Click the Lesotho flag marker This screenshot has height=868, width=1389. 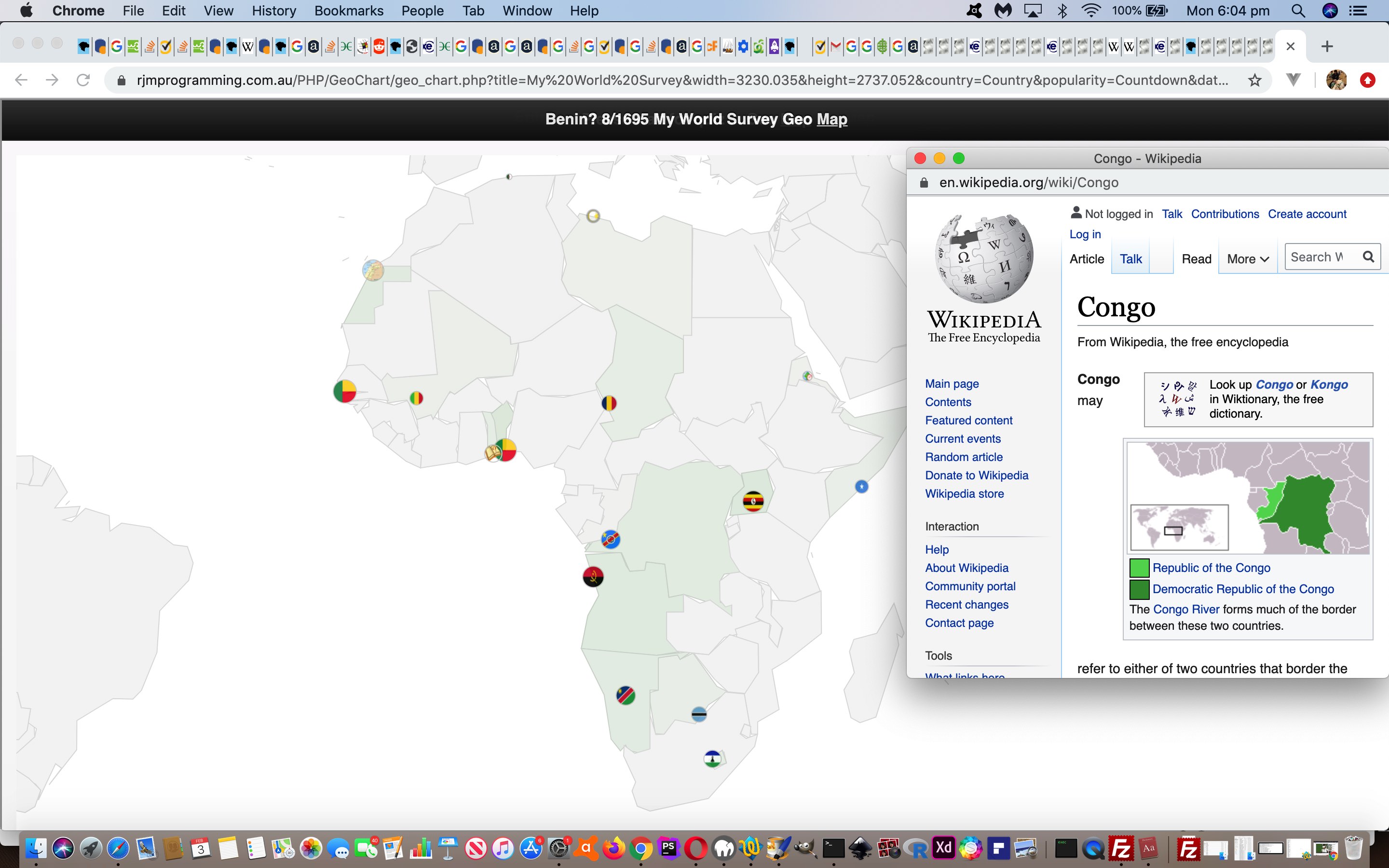712,759
